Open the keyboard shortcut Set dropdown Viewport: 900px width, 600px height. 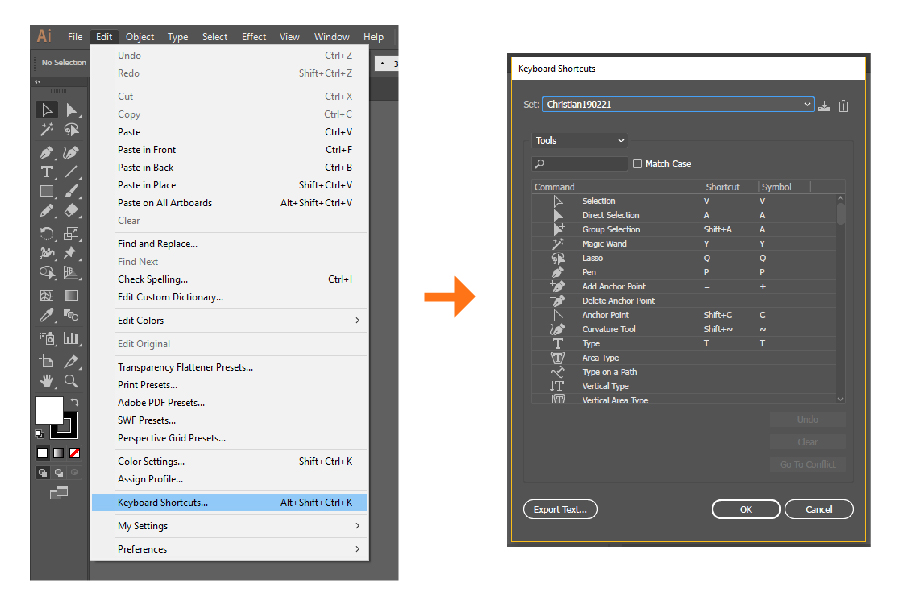(x=678, y=104)
